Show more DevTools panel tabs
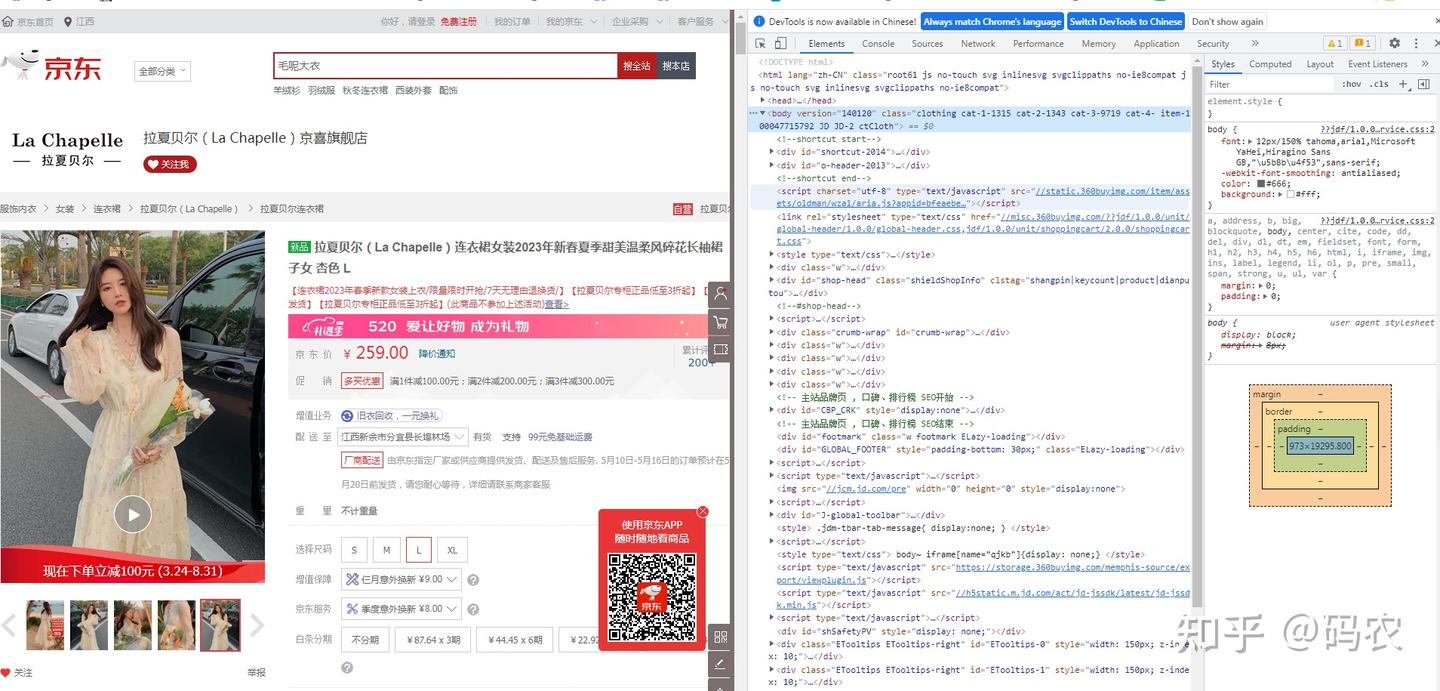Viewport: 1440px width, 691px height. [x=1255, y=44]
